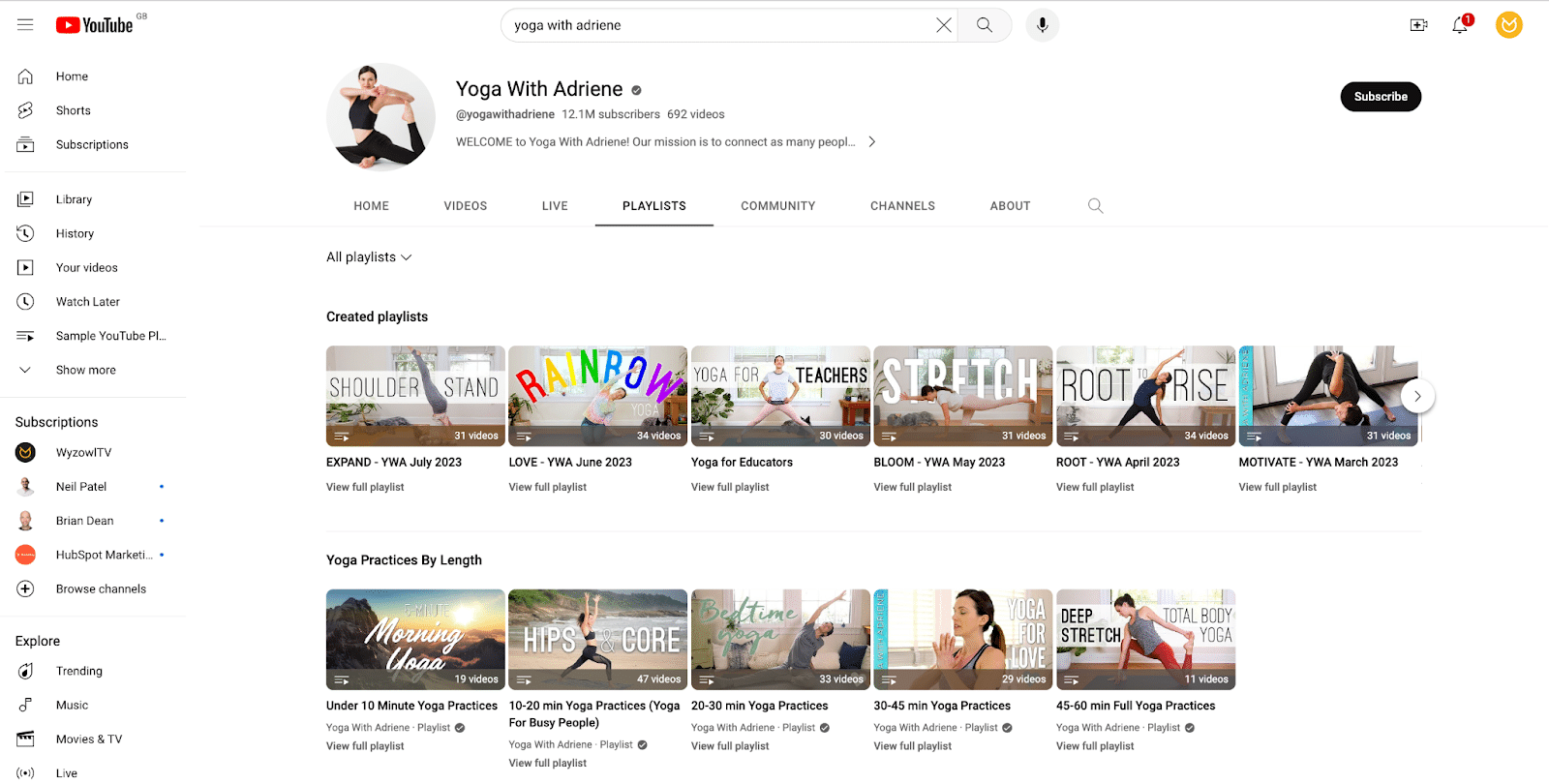1549x784 pixels.
Task: Open the notifications bell
Action: 1461,25
